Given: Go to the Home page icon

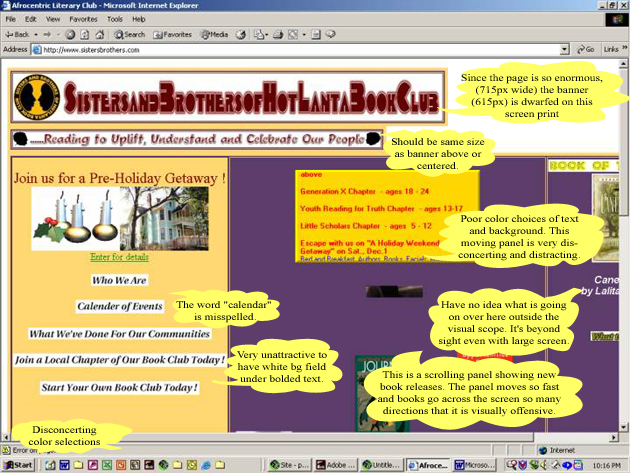Looking at the screenshot, I should click(100, 35).
